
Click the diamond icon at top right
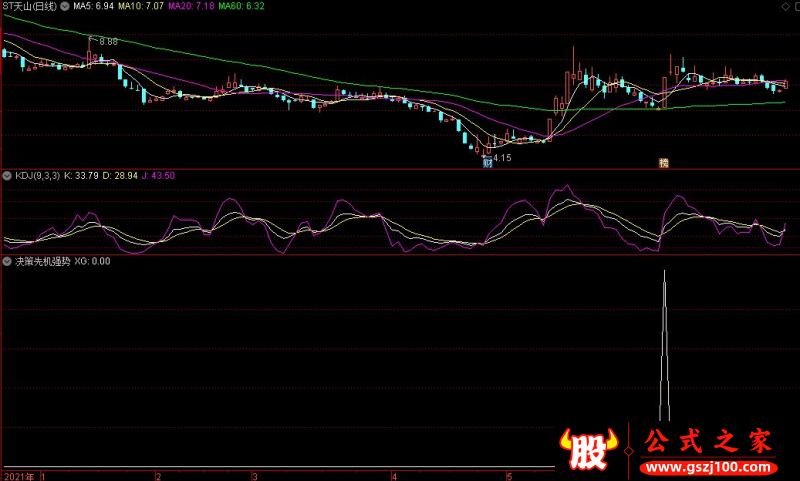click(x=785, y=6)
